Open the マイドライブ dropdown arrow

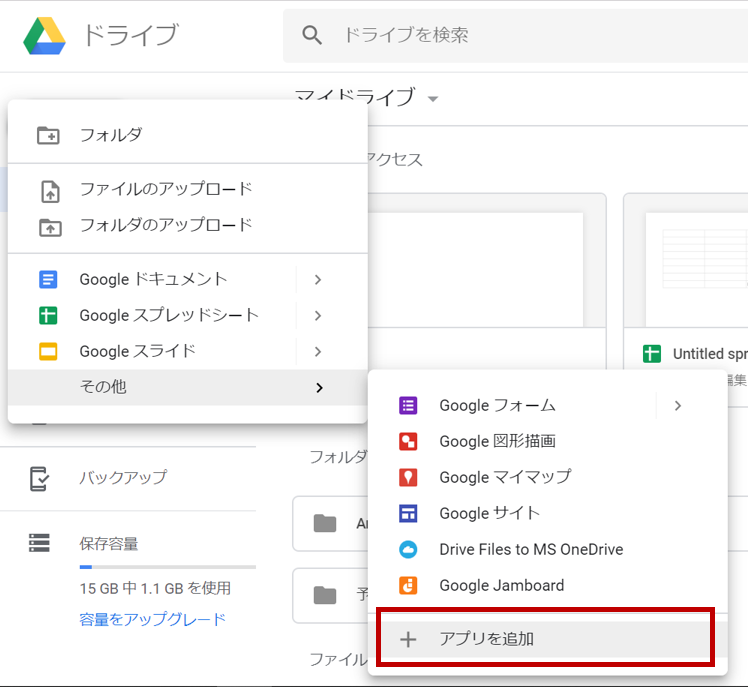[x=433, y=99]
